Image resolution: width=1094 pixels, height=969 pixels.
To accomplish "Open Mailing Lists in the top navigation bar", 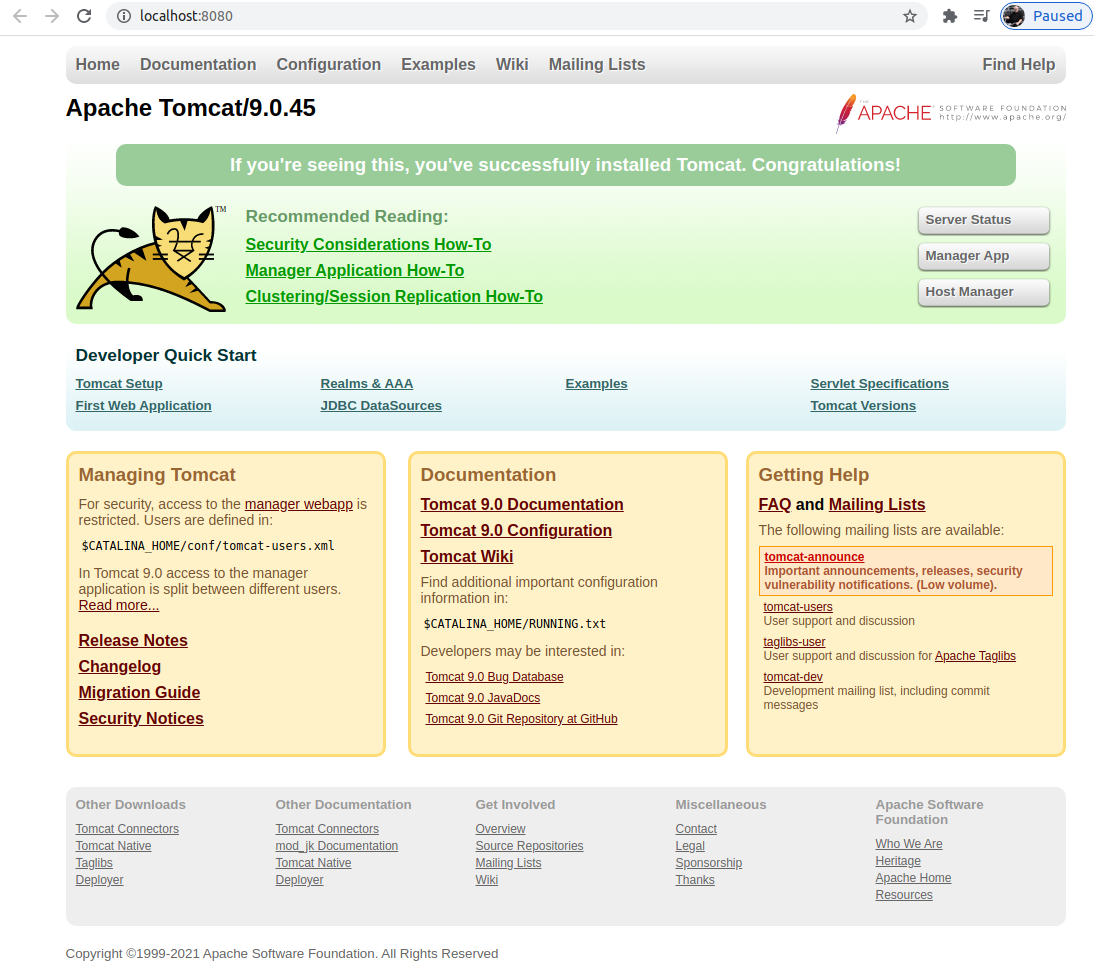I will 597,64.
